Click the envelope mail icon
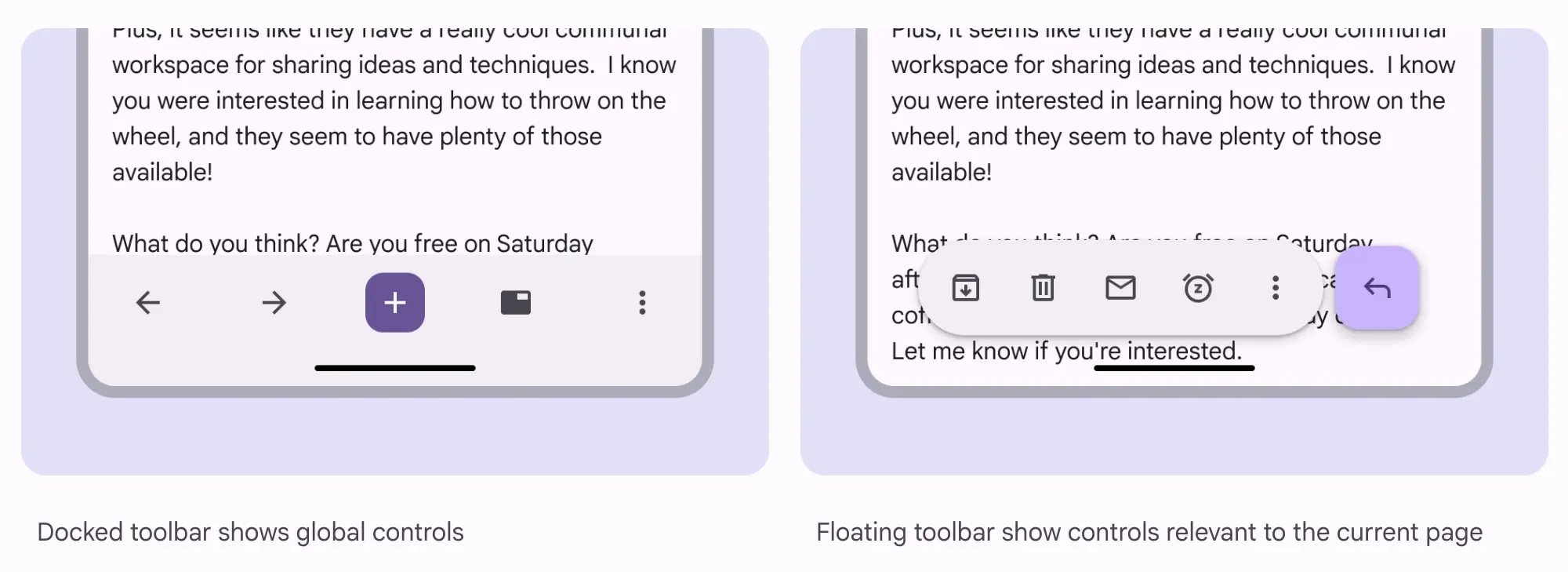Image resolution: width=1568 pixels, height=572 pixels. click(x=1120, y=288)
